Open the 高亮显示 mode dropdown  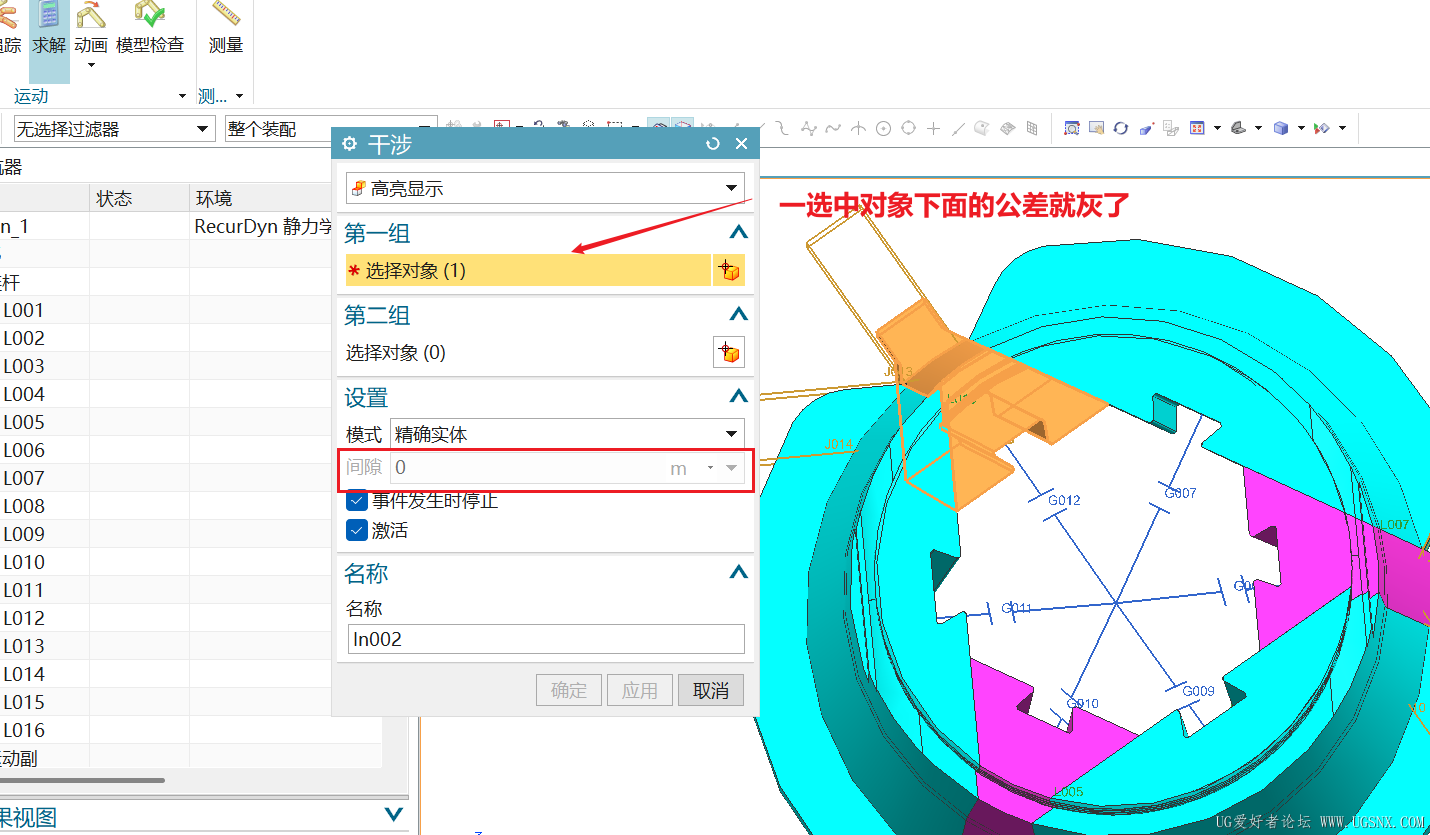733,187
